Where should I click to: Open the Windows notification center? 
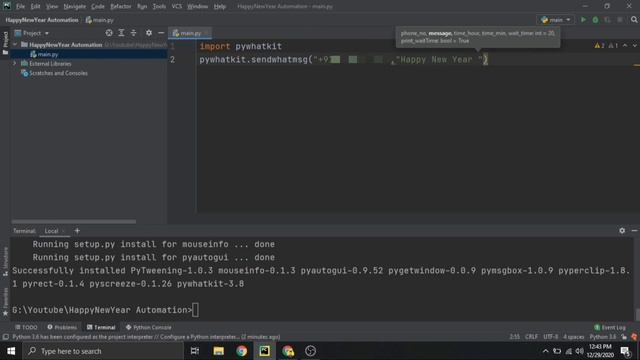625,351
